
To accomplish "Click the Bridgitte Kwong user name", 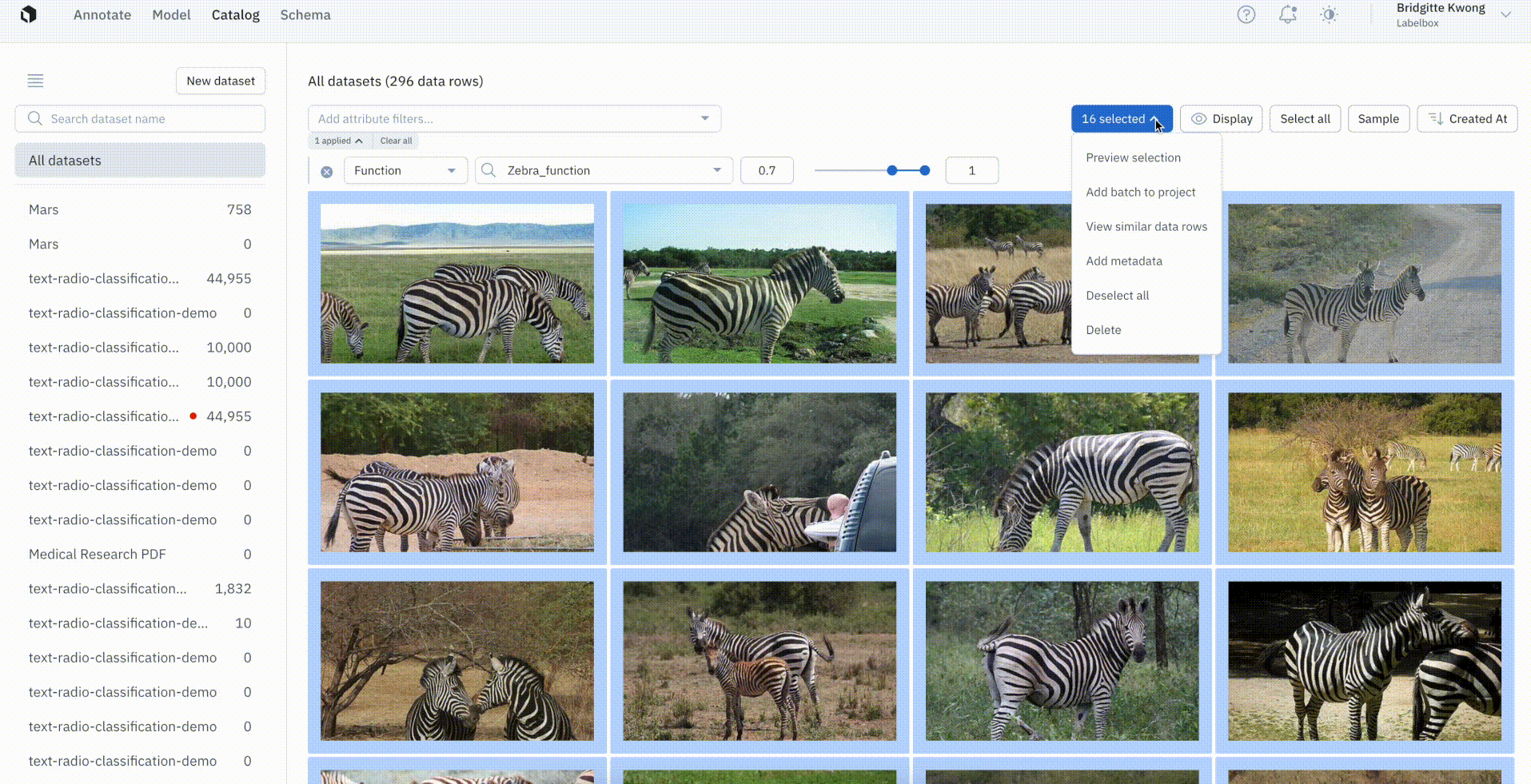I will [1441, 8].
